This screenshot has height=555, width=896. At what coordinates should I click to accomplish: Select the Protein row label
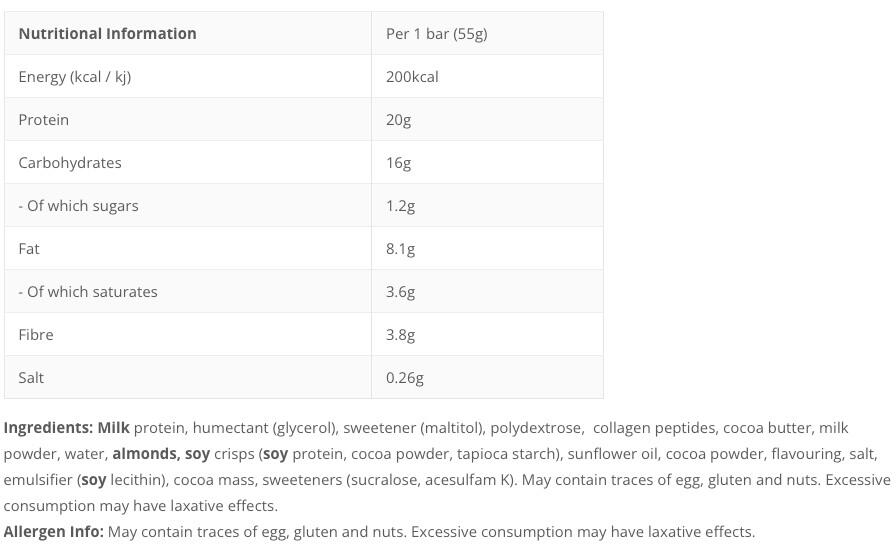[x=44, y=119]
